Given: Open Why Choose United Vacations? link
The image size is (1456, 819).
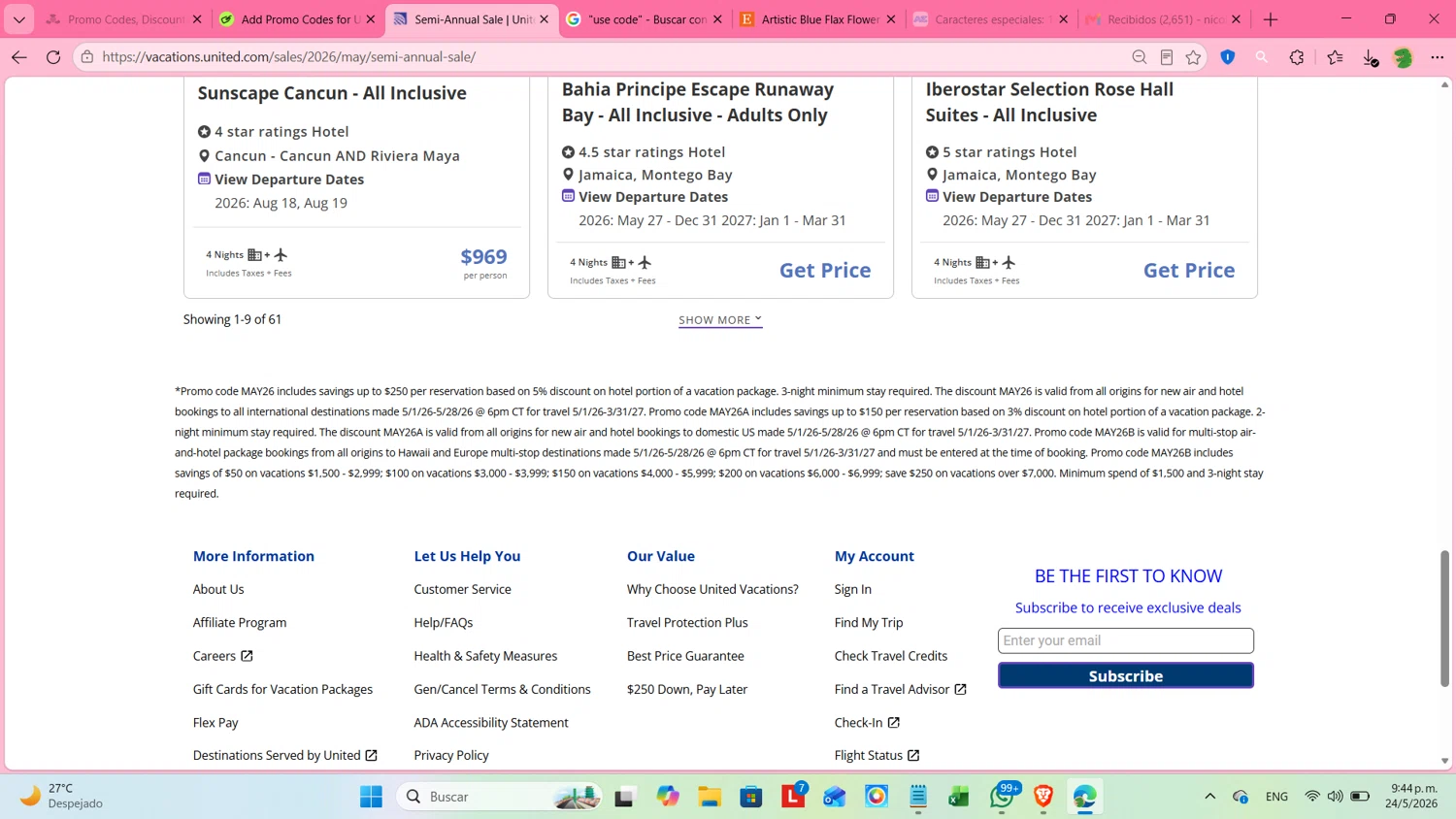Looking at the screenshot, I should tap(712, 589).
